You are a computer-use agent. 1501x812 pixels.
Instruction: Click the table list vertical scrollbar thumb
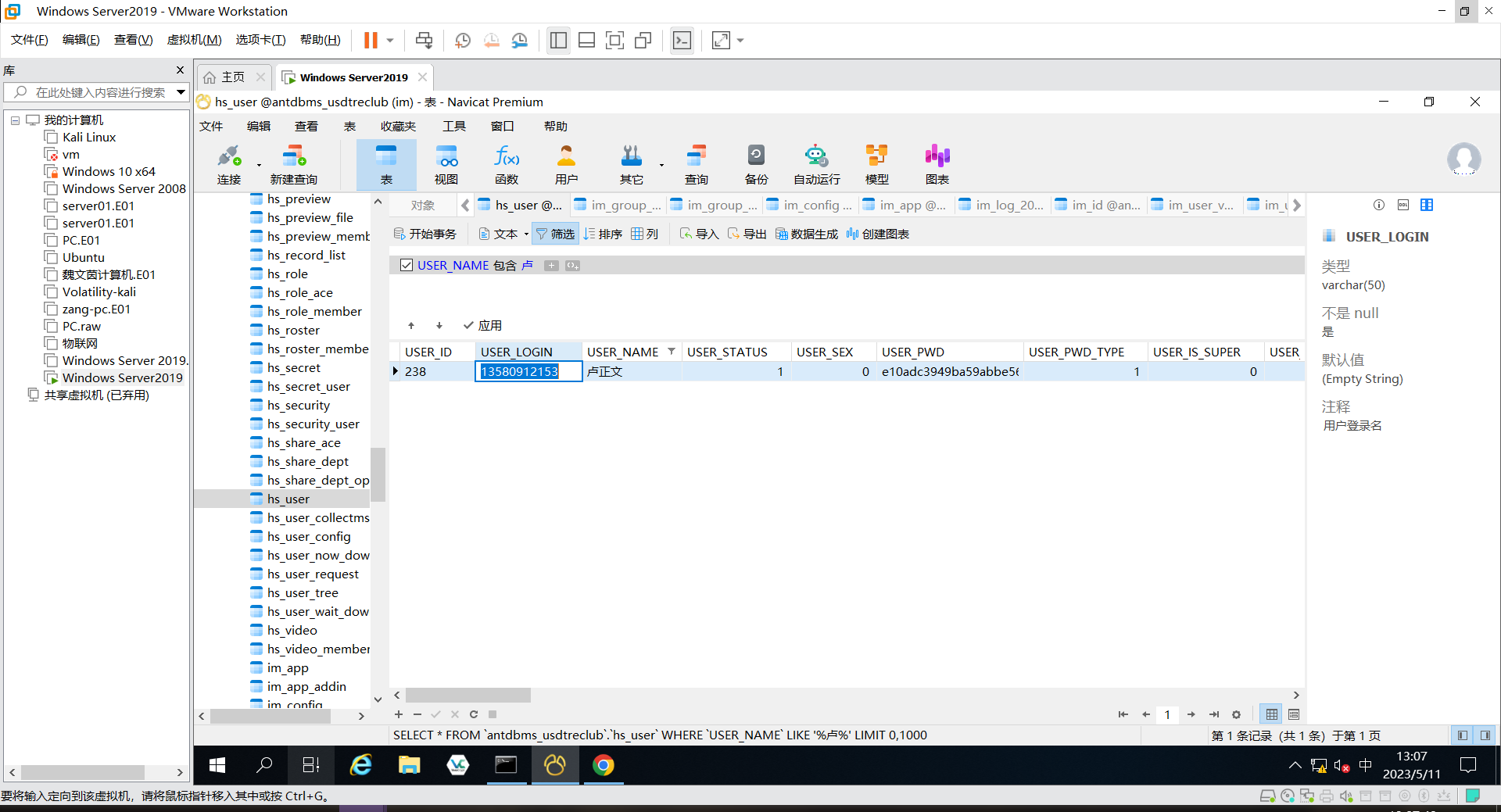click(x=378, y=474)
